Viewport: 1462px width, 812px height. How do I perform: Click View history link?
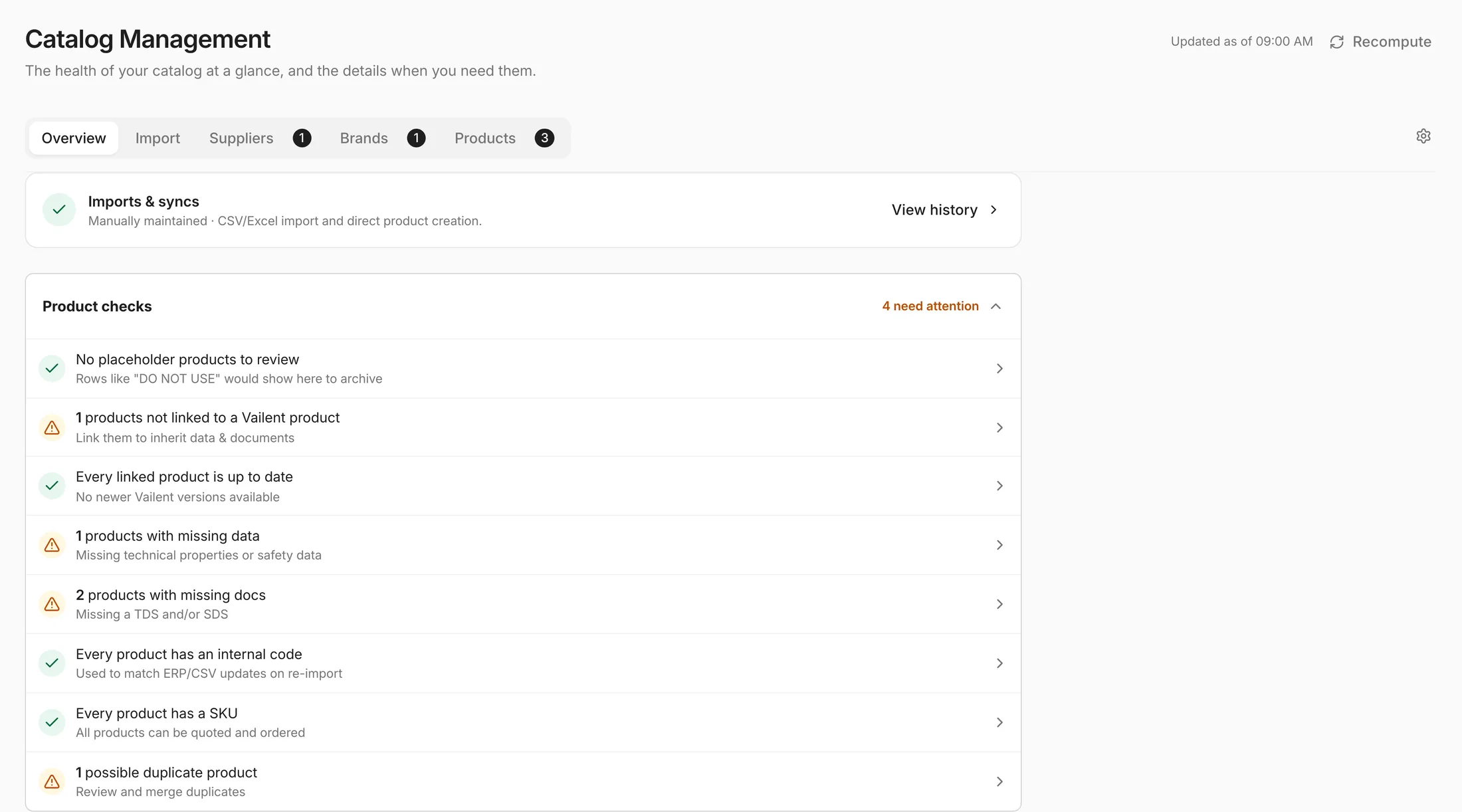[x=934, y=210]
